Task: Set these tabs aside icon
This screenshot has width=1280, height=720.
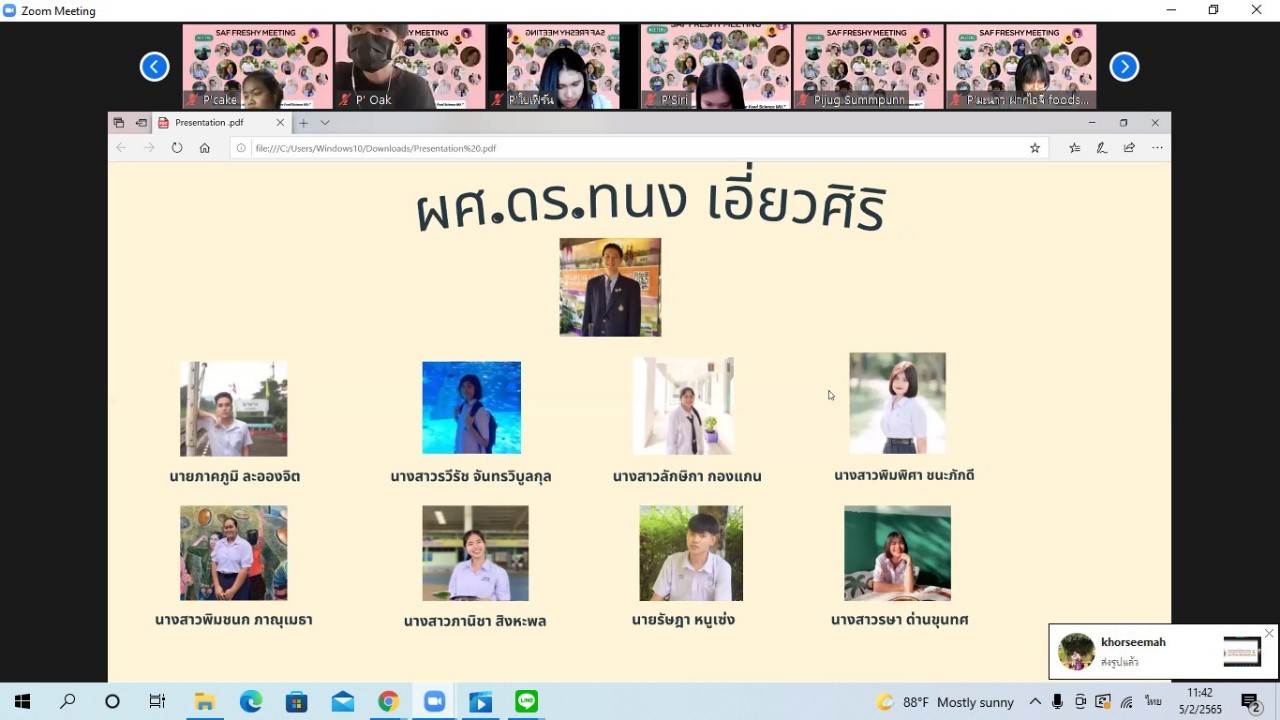Action: click(141, 123)
